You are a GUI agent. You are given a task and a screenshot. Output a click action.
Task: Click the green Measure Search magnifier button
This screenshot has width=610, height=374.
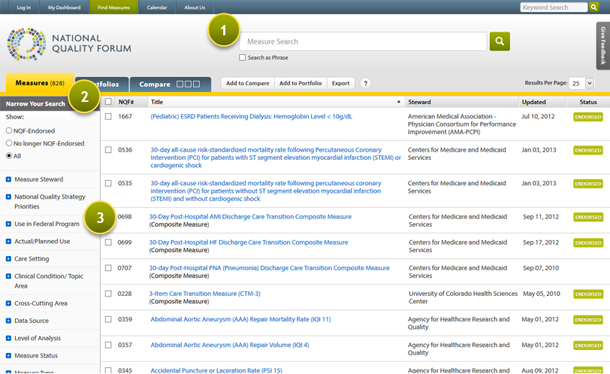[500, 41]
